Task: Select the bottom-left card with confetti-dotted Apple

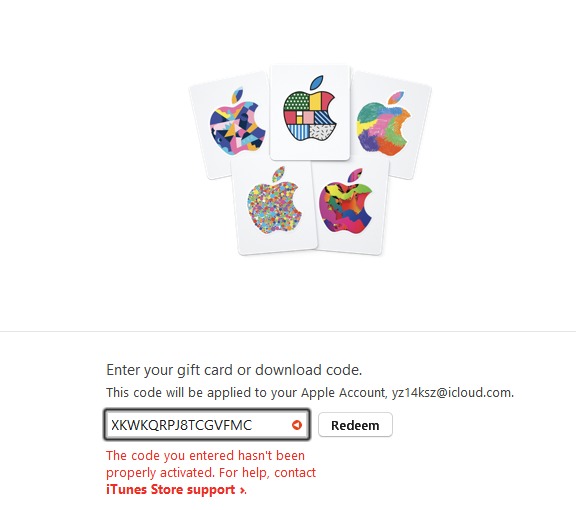Action: (274, 206)
